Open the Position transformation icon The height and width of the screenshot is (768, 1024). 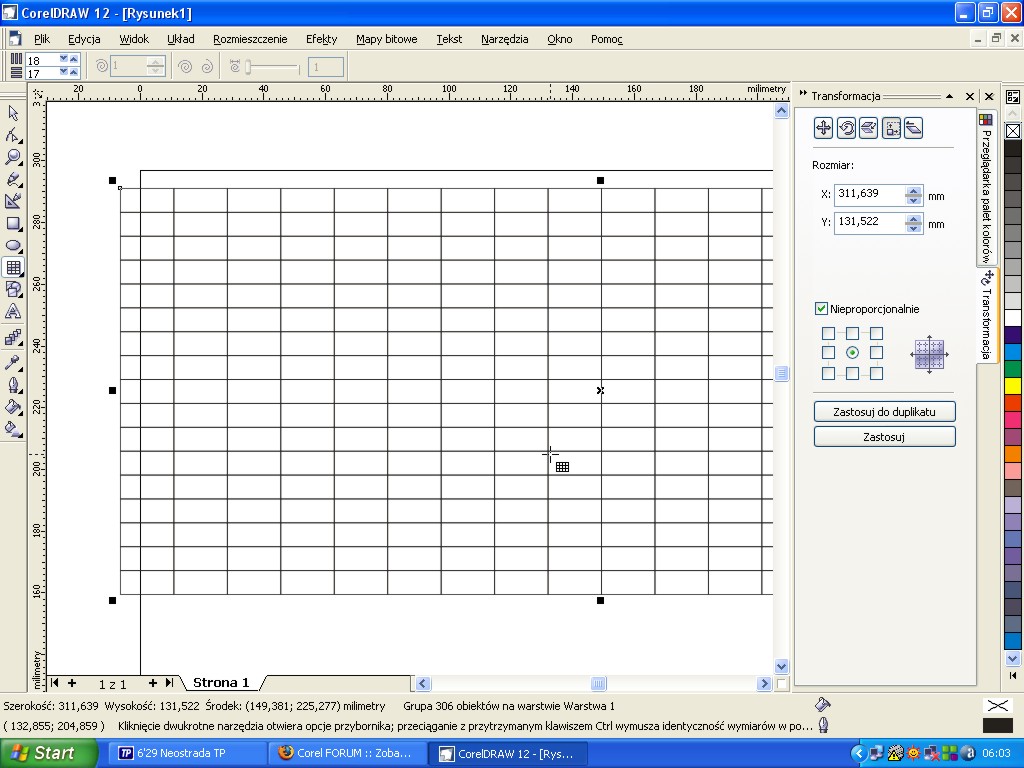(823, 127)
